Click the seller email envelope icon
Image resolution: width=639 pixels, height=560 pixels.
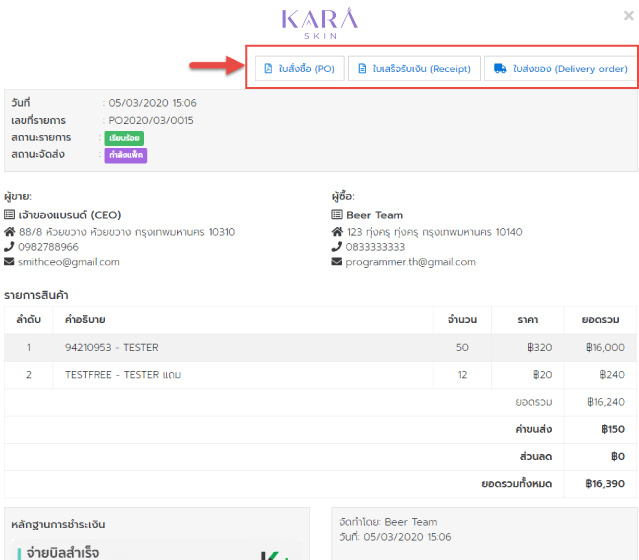[x=10, y=262]
